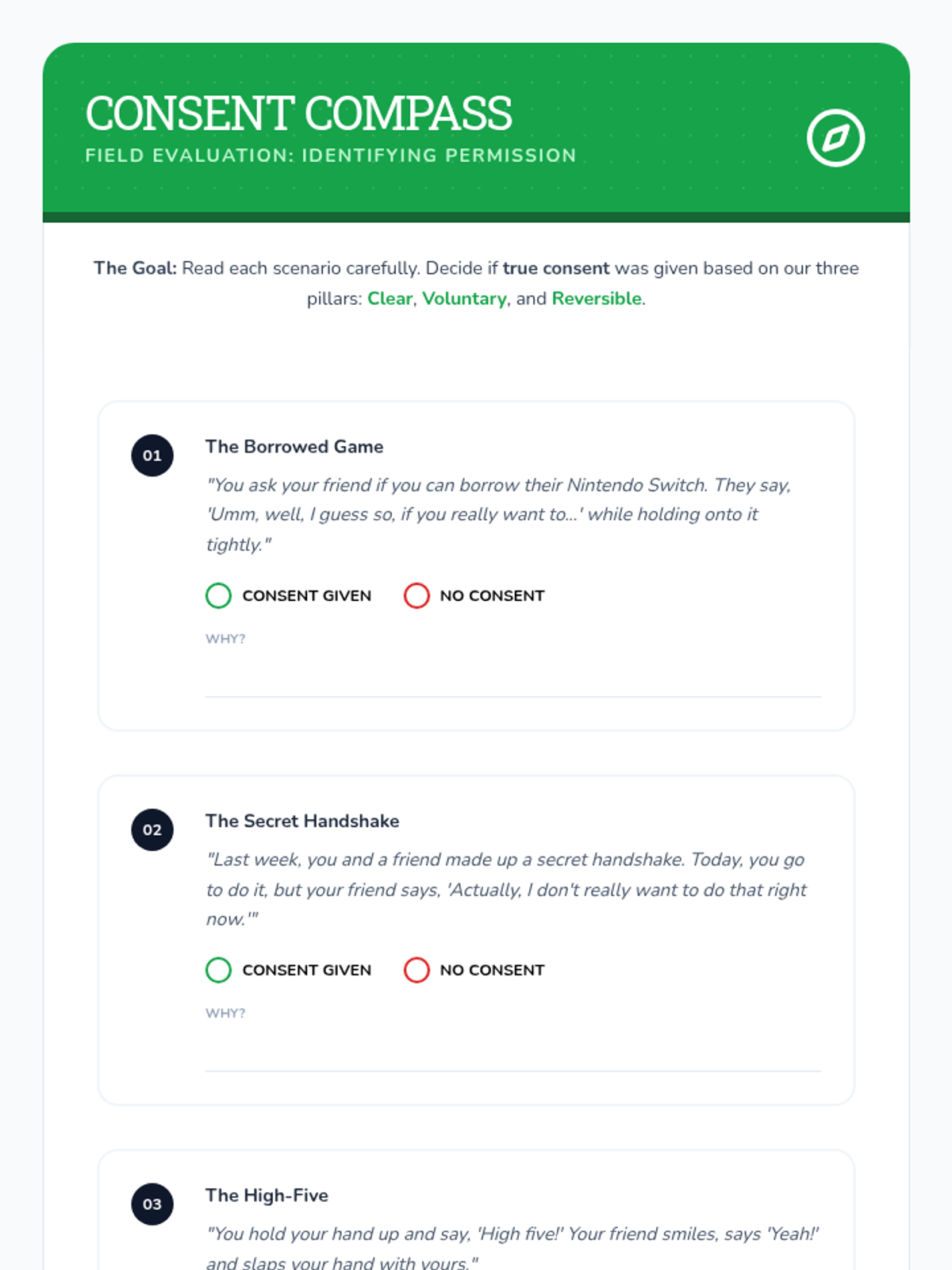This screenshot has height=1270, width=952.
Task: Click the green word Reversible
Action: pos(597,298)
